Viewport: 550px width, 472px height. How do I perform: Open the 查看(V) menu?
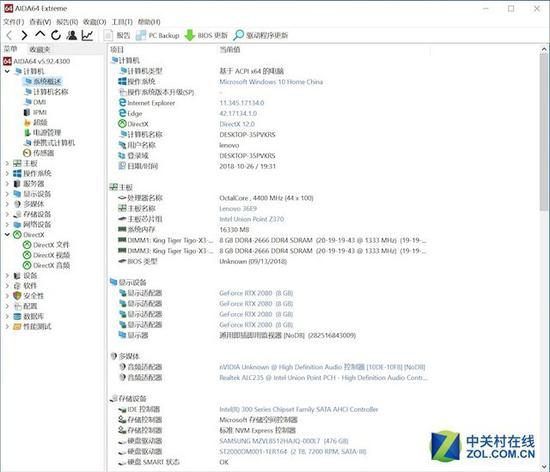[x=40, y=22]
